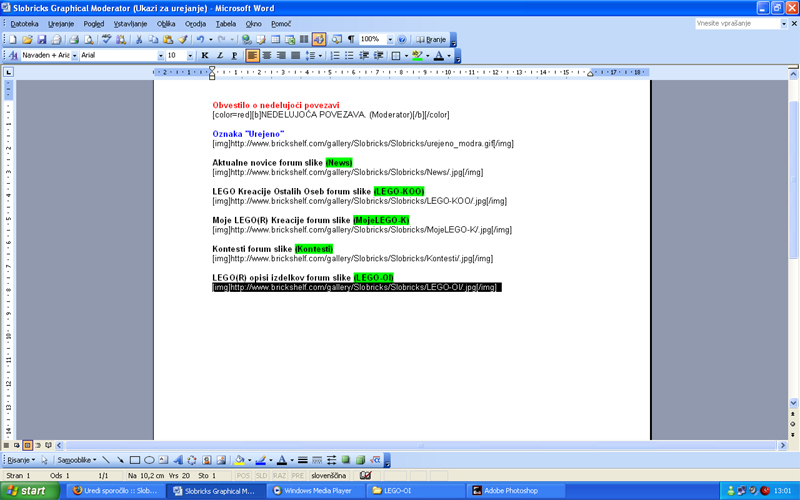Click the Branje reading layout button
This screenshot has height=500, width=800.
(431, 39)
